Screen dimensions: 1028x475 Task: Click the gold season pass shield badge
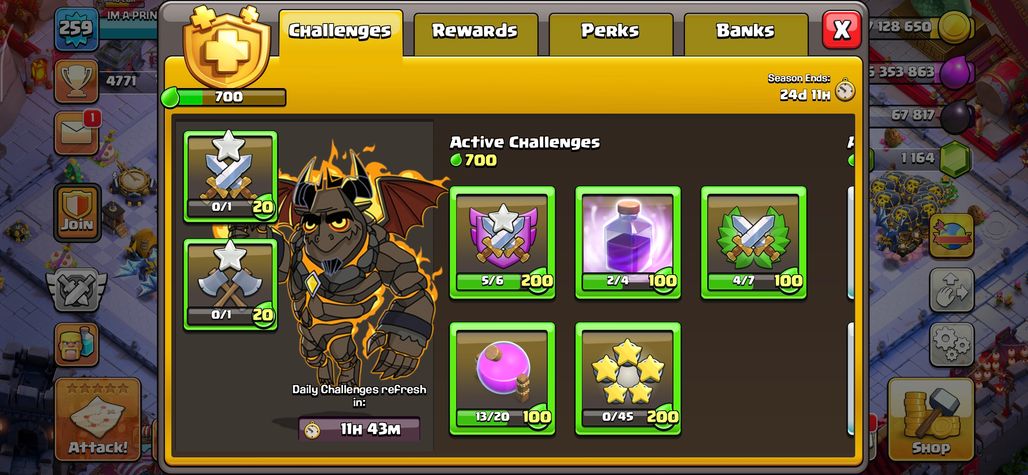(223, 47)
